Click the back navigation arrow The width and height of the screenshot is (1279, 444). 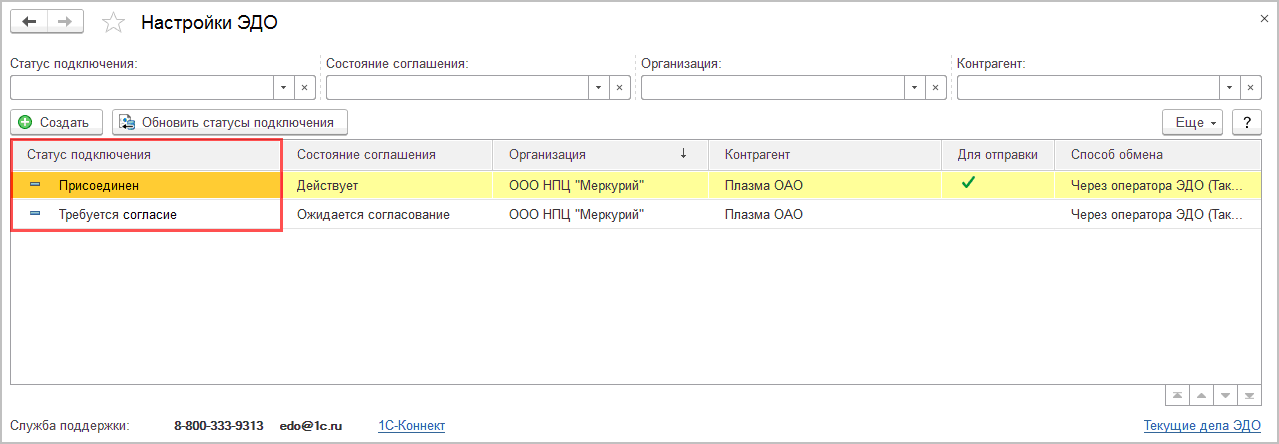coord(29,21)
